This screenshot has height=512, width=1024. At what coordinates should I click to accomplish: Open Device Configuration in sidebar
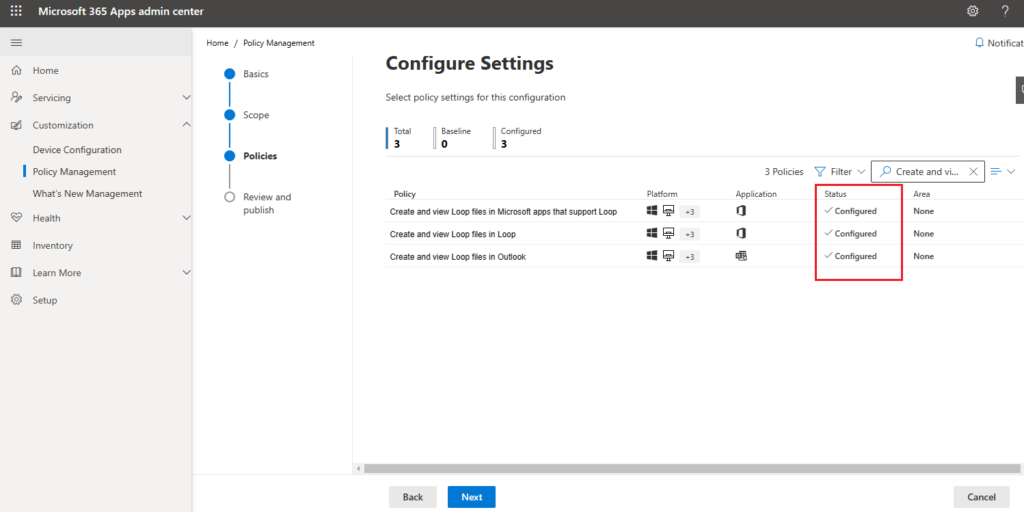click(77, 150)
